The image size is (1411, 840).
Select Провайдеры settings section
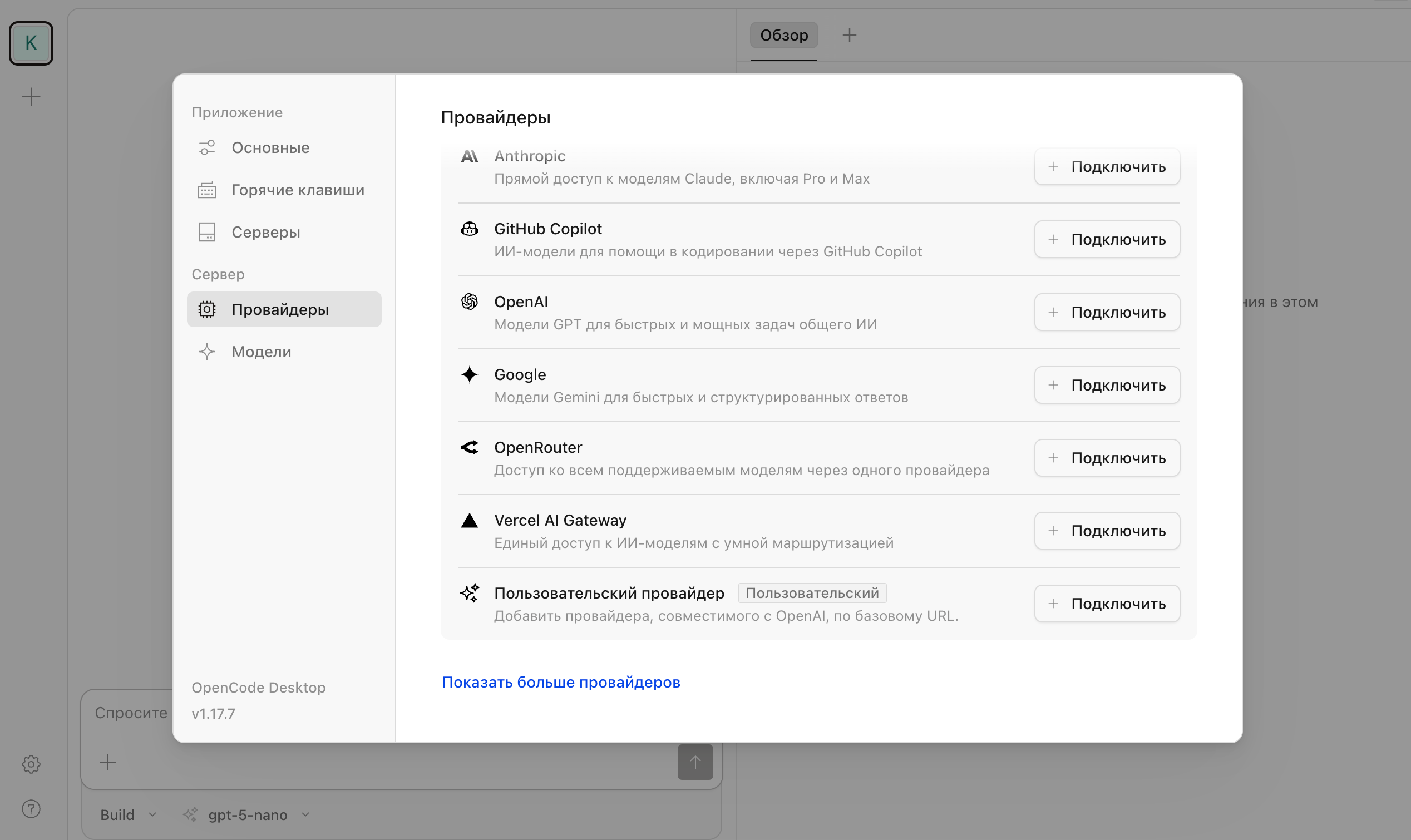click(x=284, y=310)
